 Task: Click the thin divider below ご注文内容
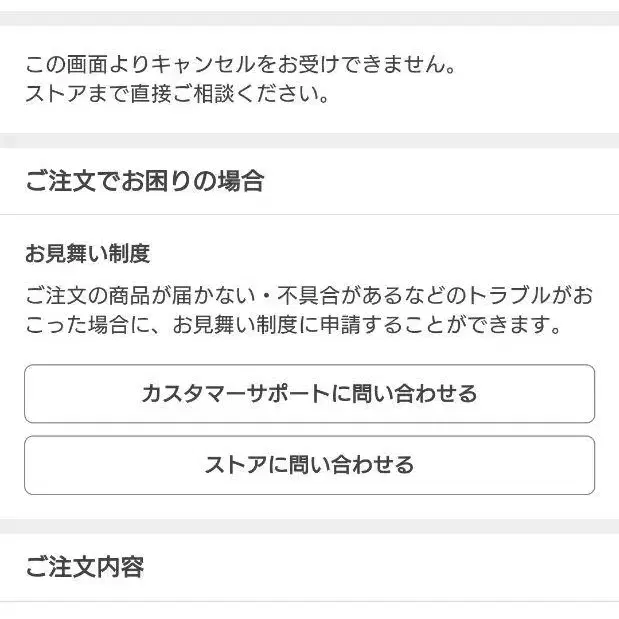point(310,602)
